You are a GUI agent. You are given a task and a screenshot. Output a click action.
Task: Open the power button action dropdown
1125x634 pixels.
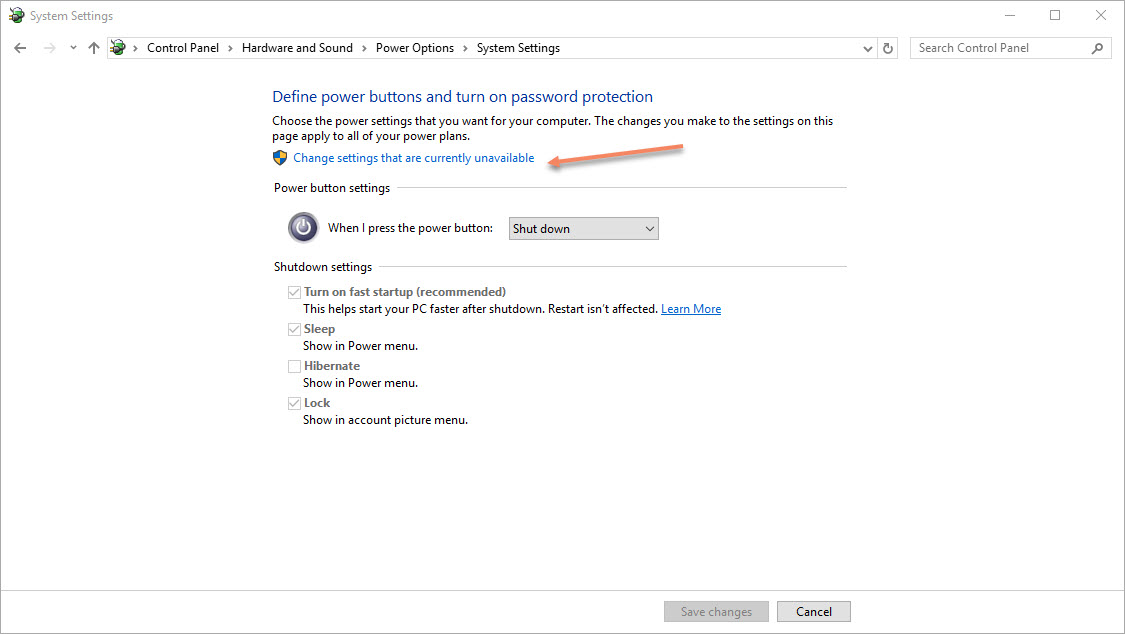(583, 228)
